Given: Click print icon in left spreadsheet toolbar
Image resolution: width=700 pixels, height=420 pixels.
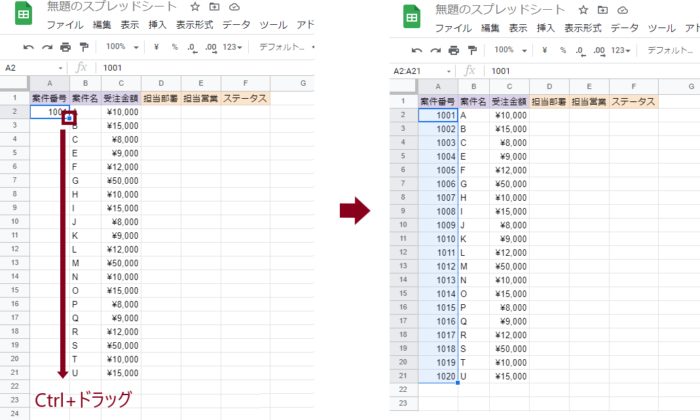Looking at the screenshot, I should (x=65, y=47).
